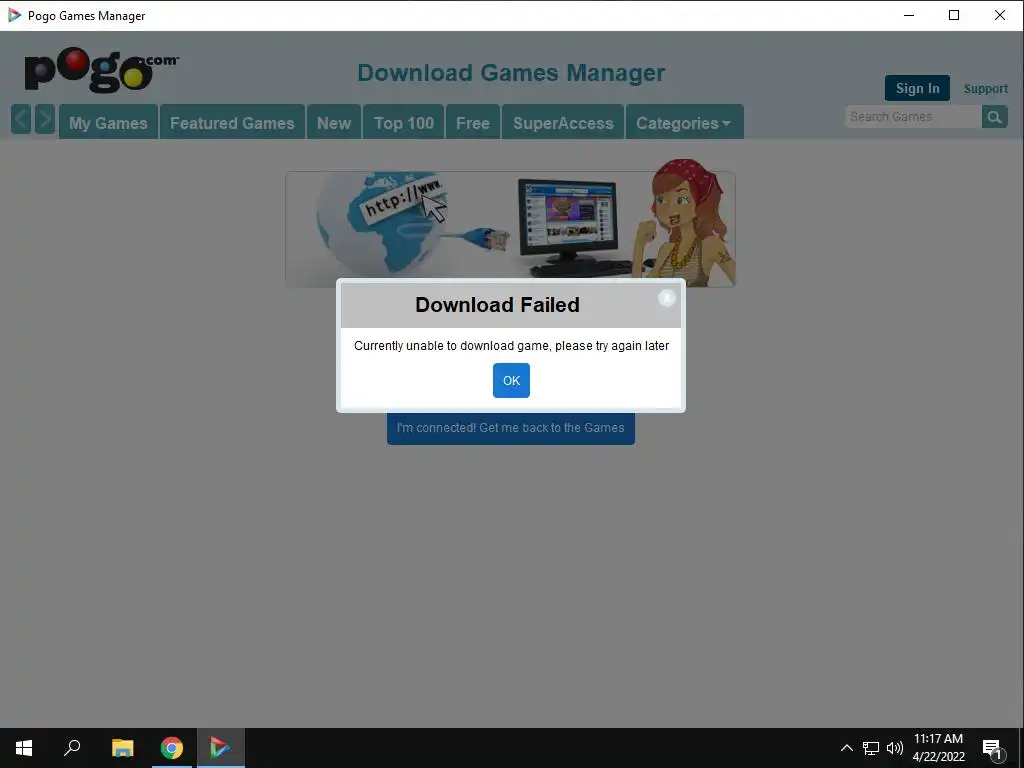1024x768 pixels.
Task: Open the network status tray icon
Action: [871, 748]
